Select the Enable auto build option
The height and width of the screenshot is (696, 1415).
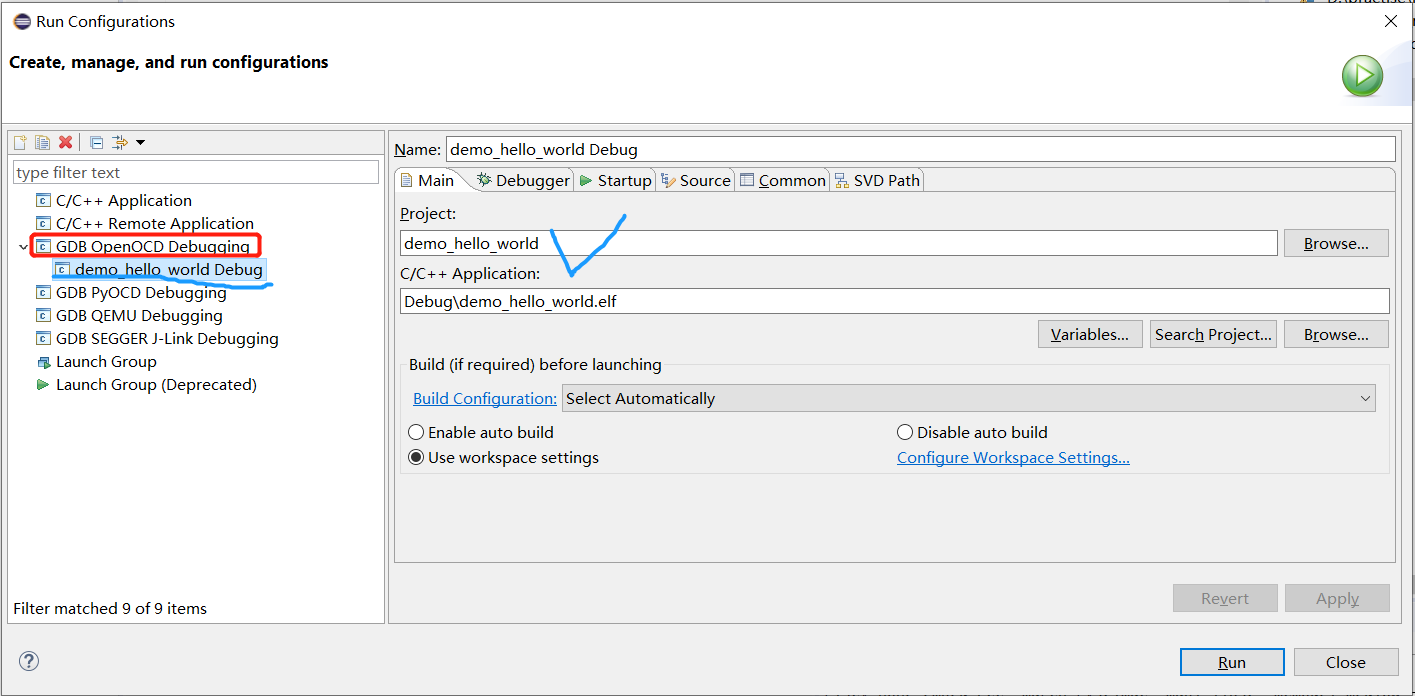(416, 433)
